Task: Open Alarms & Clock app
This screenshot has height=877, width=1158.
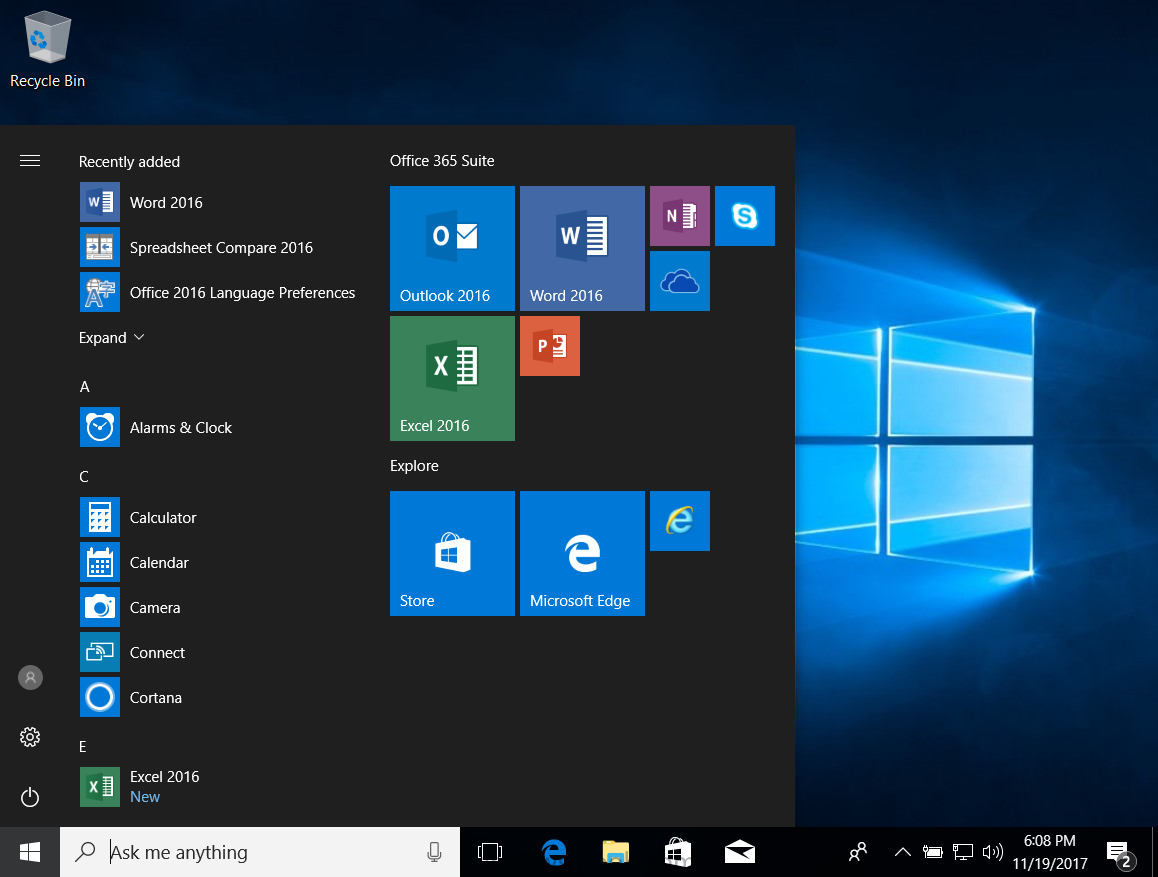Action: pos(222,427)
